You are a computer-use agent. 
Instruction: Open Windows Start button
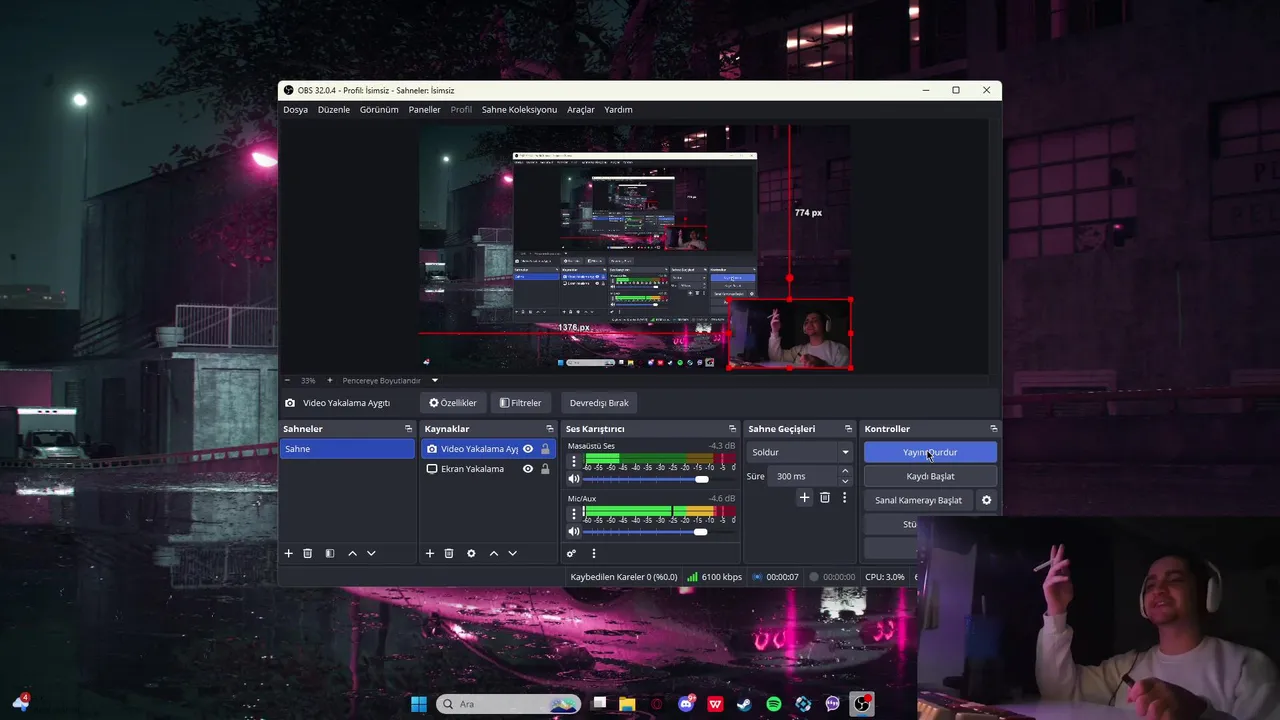pos(419,704)
